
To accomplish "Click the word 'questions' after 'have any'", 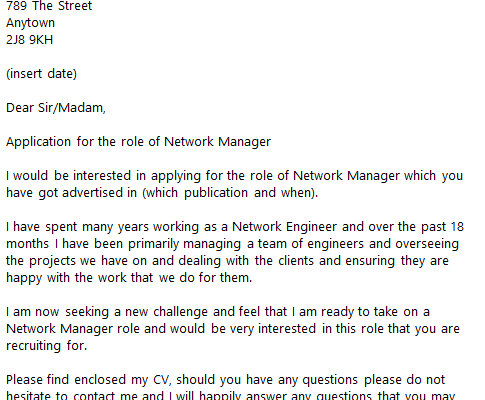I will (x=330, y=380).
